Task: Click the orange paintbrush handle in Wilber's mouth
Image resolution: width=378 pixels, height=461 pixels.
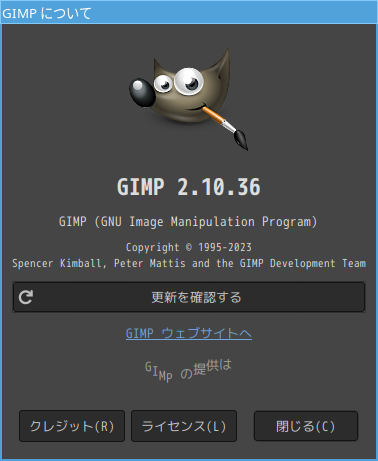Action: [213, 115]
